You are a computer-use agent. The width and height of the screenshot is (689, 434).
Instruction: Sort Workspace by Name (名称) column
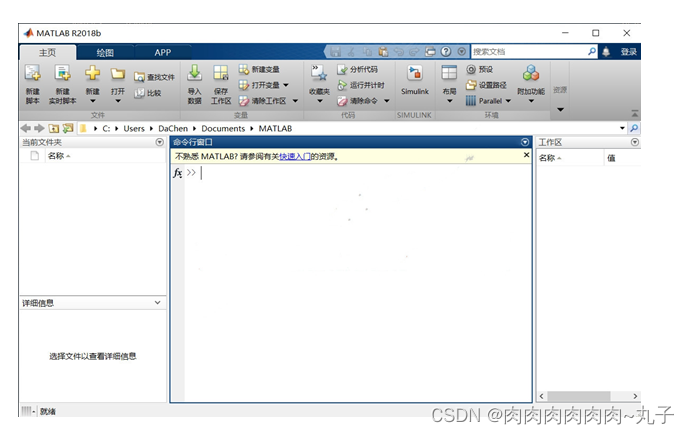(x=569, y=158)
